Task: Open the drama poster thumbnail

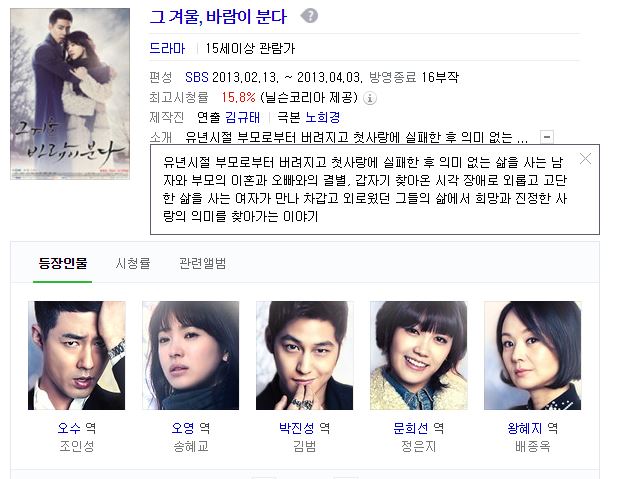Action: click(x=70, y=94)
